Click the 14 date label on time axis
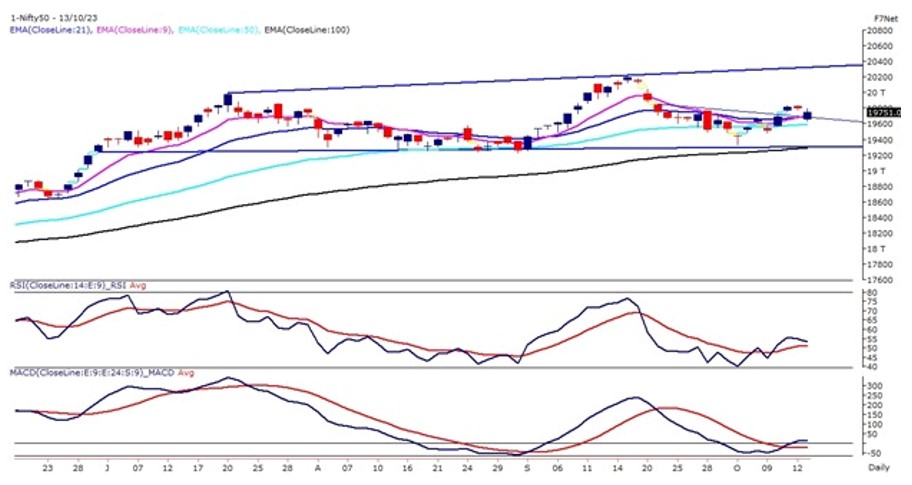This screenshot has width=912, height=485. click(617, 467)
